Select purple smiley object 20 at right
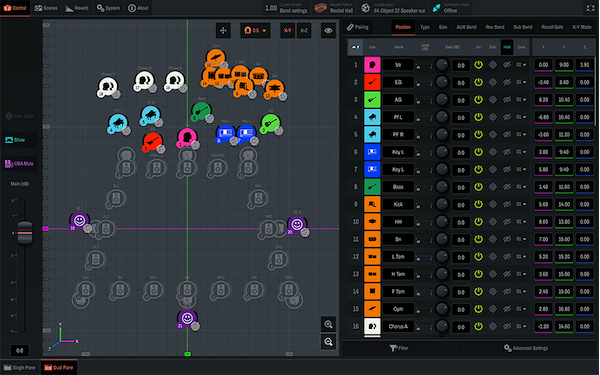600x375 pixels. (297, 225)
